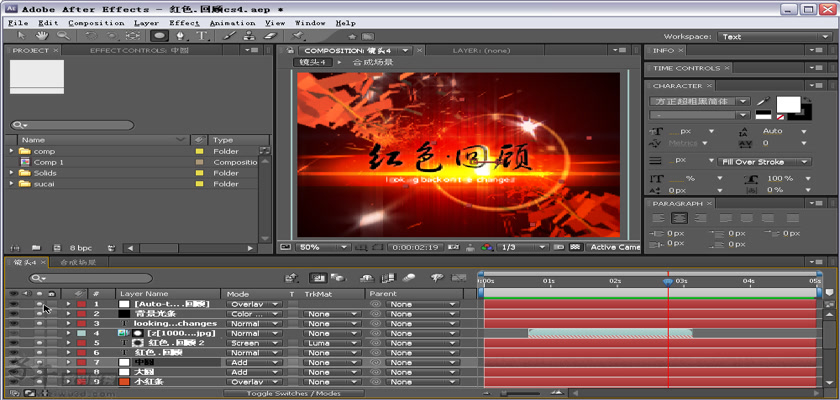Screen dimensions: 840x400
Task: Hide layer 3 looking...changes eye toggle
Action: (14, 323)
